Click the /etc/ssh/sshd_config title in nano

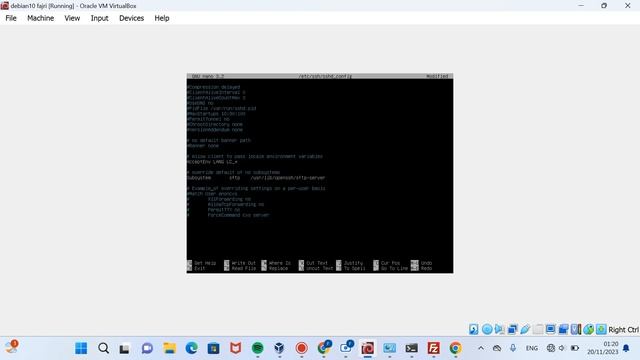(x=325, y=76)
